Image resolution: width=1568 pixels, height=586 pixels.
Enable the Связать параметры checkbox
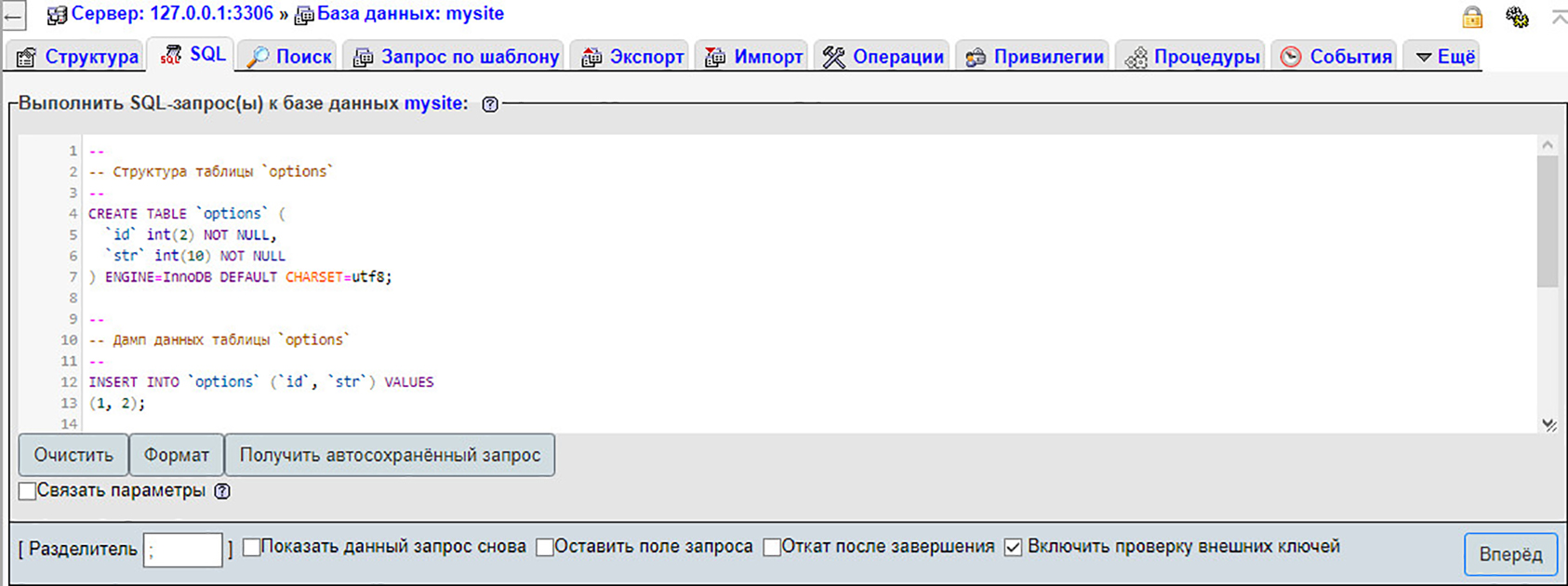(28, 491)
